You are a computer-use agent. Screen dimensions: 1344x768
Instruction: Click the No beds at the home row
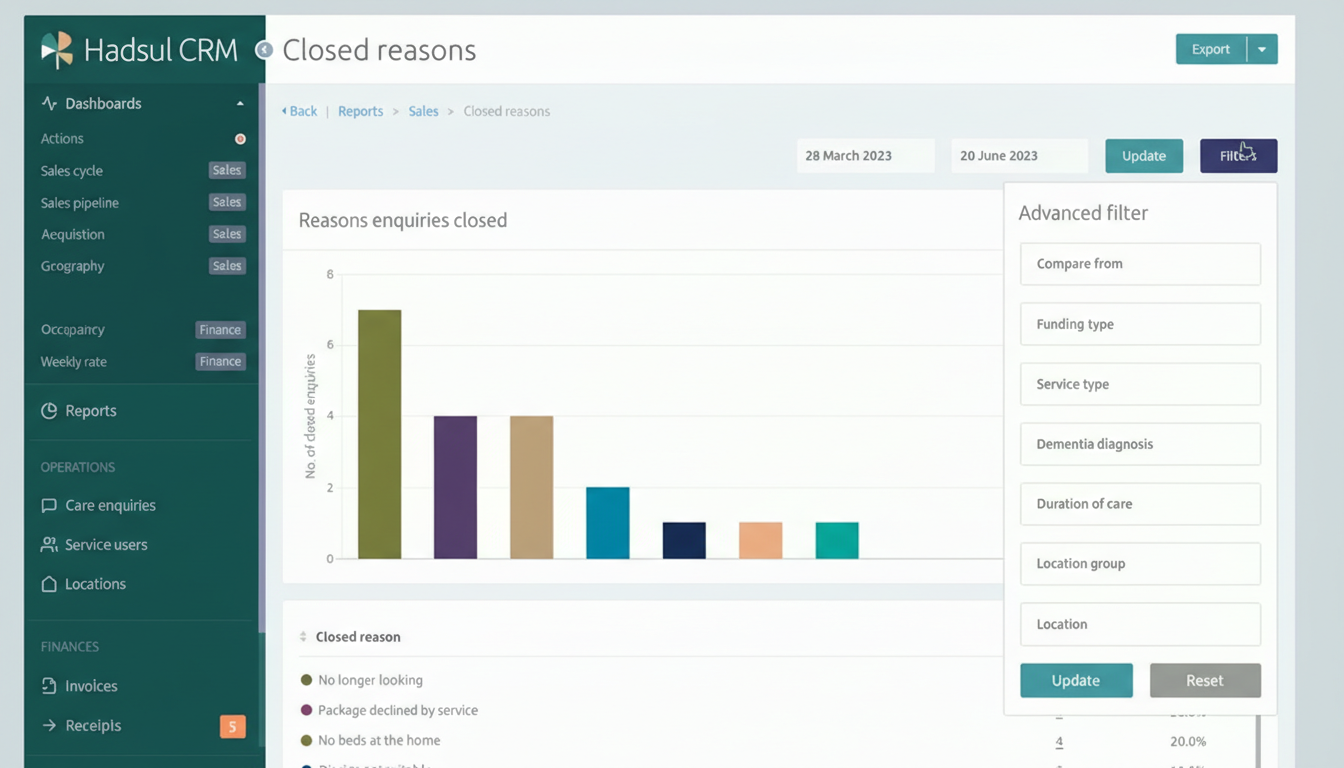tap(379, 741)
